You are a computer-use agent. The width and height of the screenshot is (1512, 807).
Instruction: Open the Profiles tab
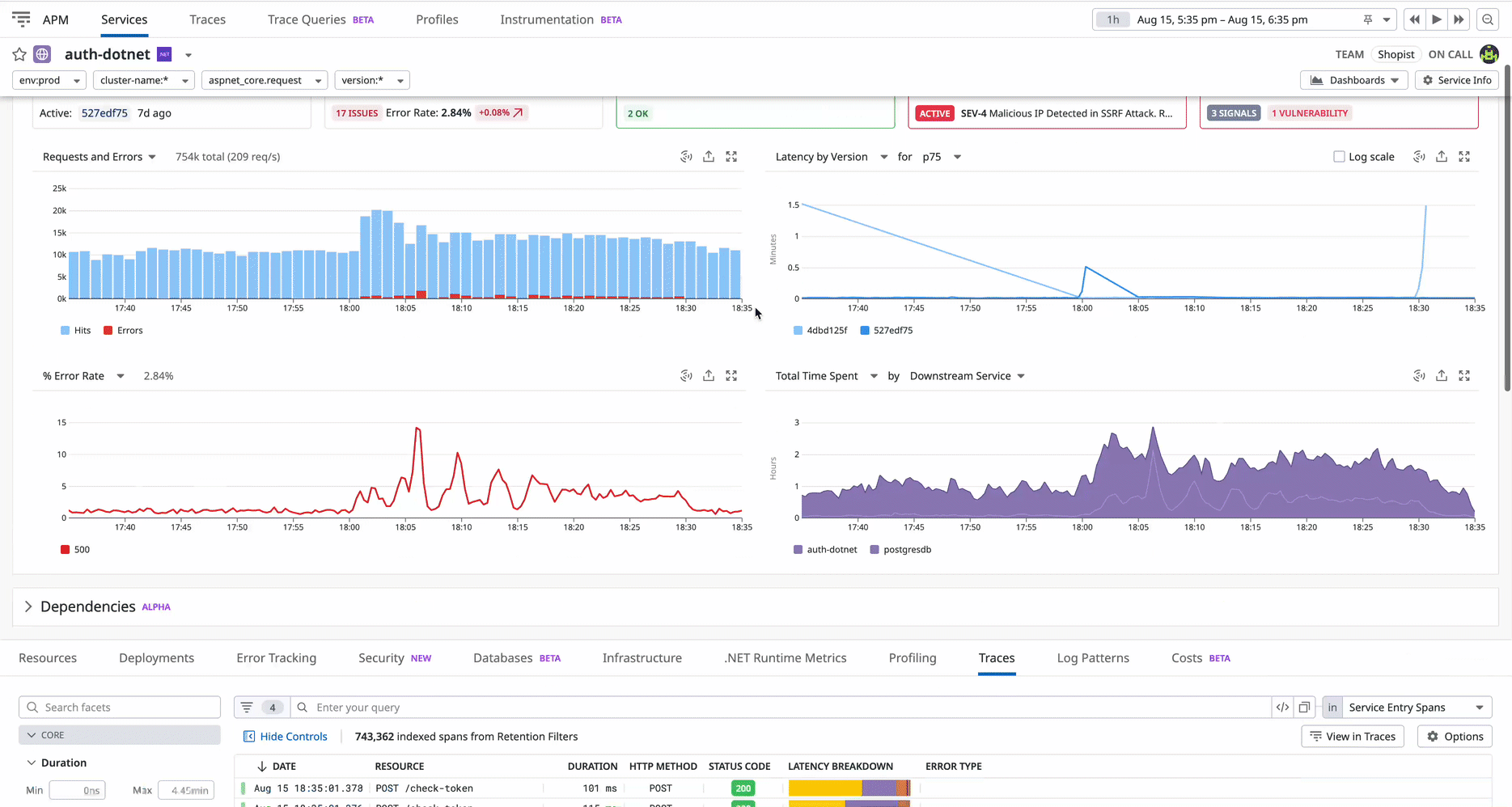click(437, 19)
